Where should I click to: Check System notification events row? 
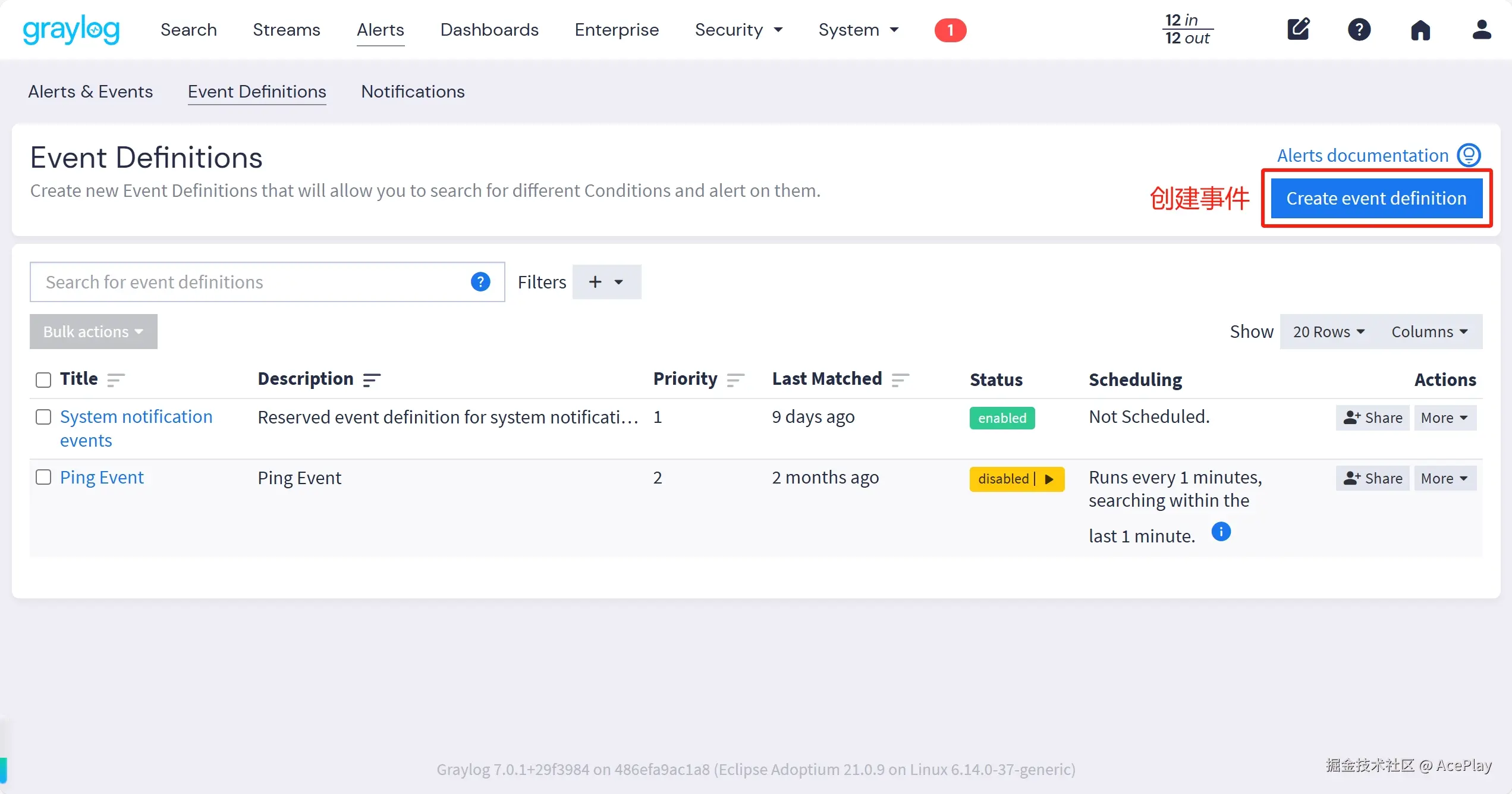(x=43, y=417)
